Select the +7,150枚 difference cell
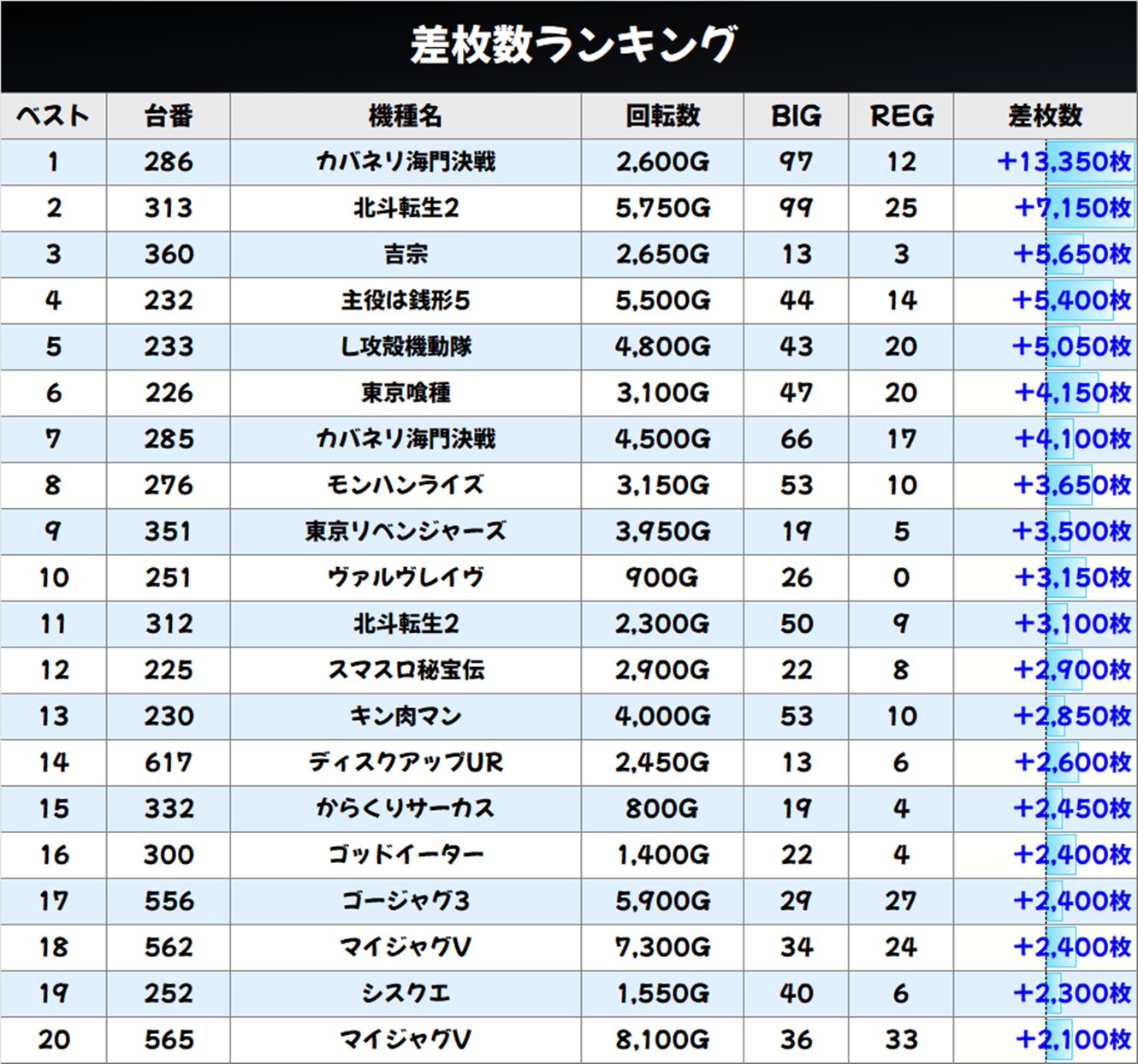This screenshot has height=1064, width=1138. pos(1071,208)
